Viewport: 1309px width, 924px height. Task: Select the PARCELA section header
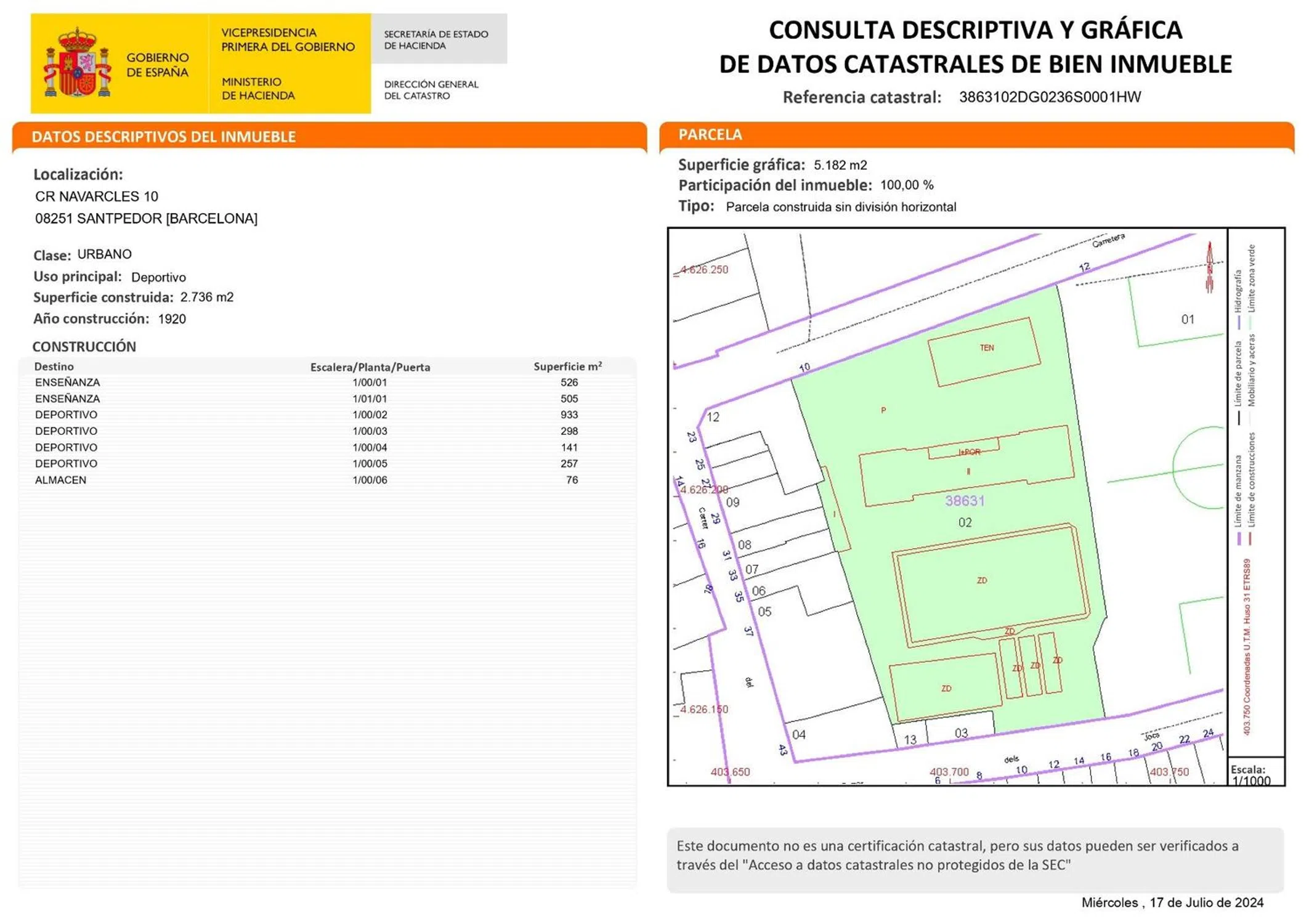coord(710,135)
